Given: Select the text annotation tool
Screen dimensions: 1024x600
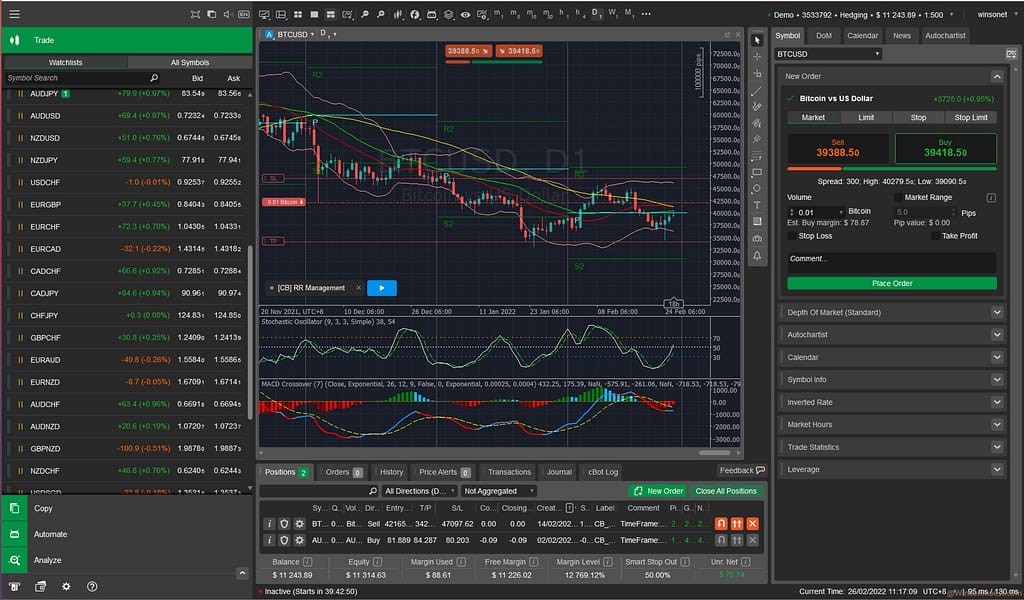Looking at the screenshot, I should click(x=757, y=205).
